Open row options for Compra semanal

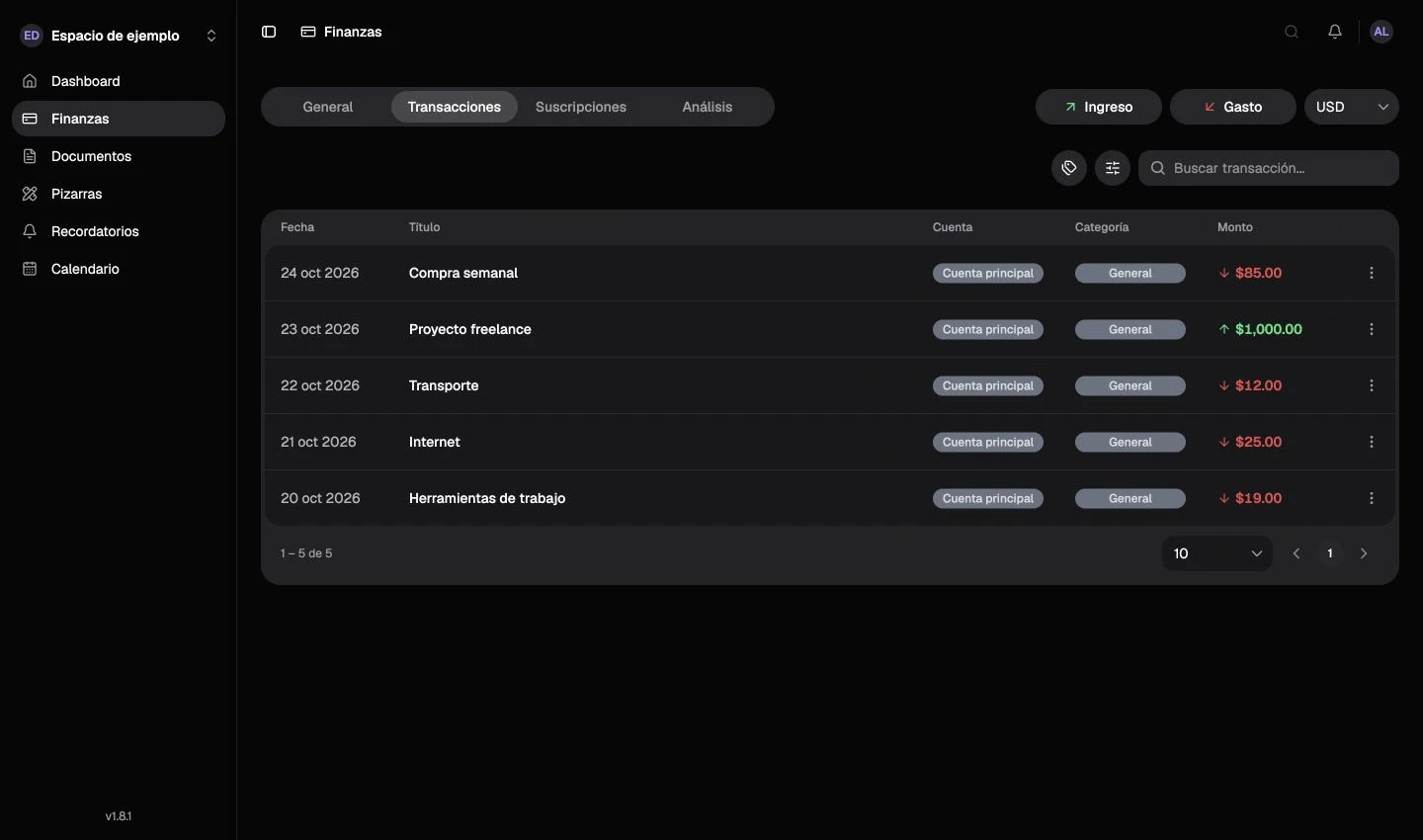point(1372,273)
